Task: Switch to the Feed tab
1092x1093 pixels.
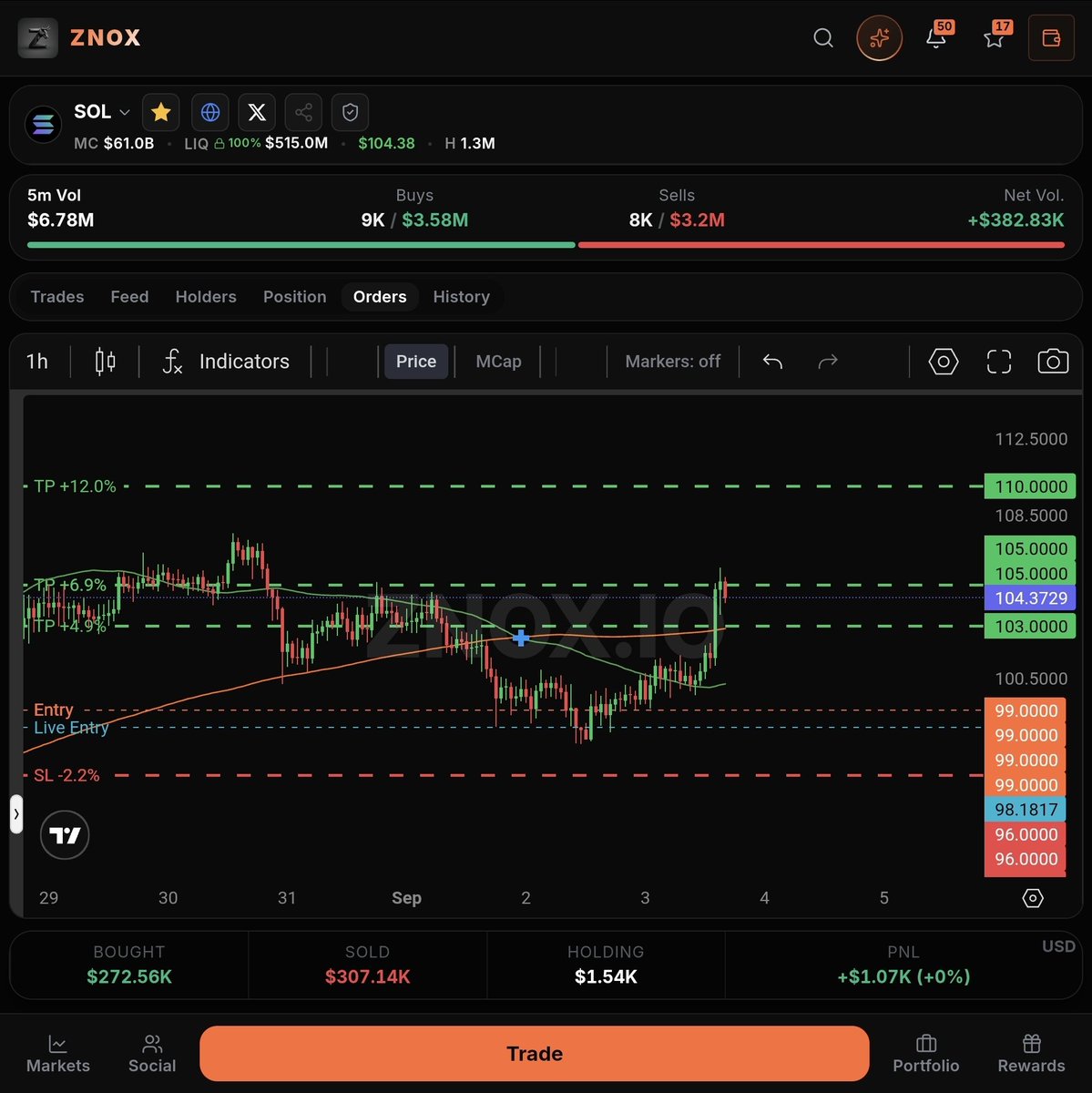Action: pyautogui.click(x=129, y=297)
